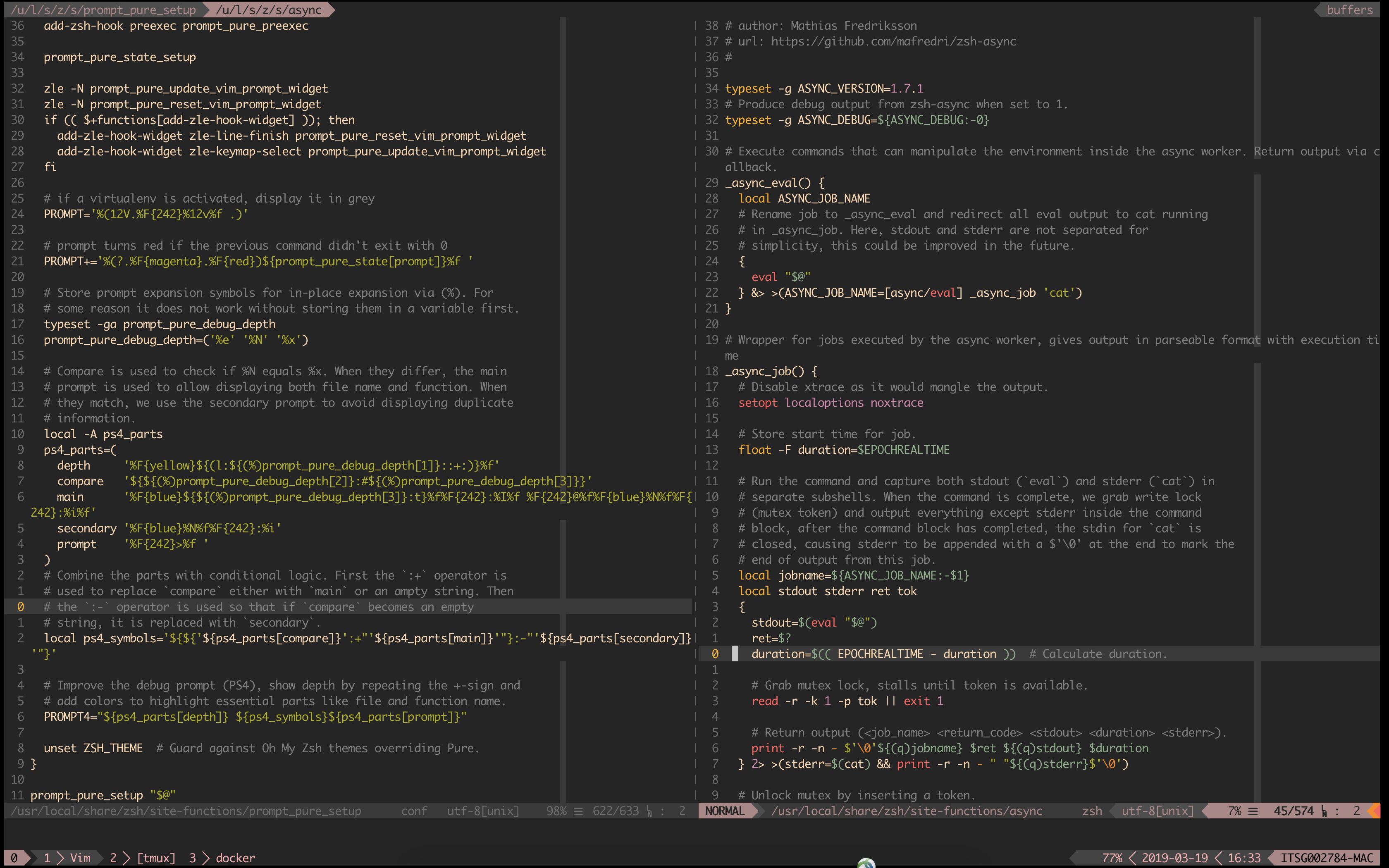
Task: Click the LN line-number glyph in async statusline
Action: coord(1324,811)
